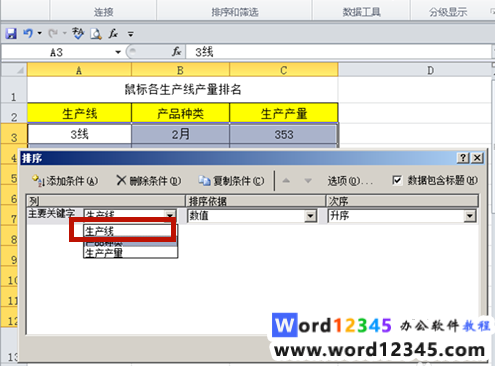Click the title cell 鼠标各生产线产量排名

[x=183, y=90]
